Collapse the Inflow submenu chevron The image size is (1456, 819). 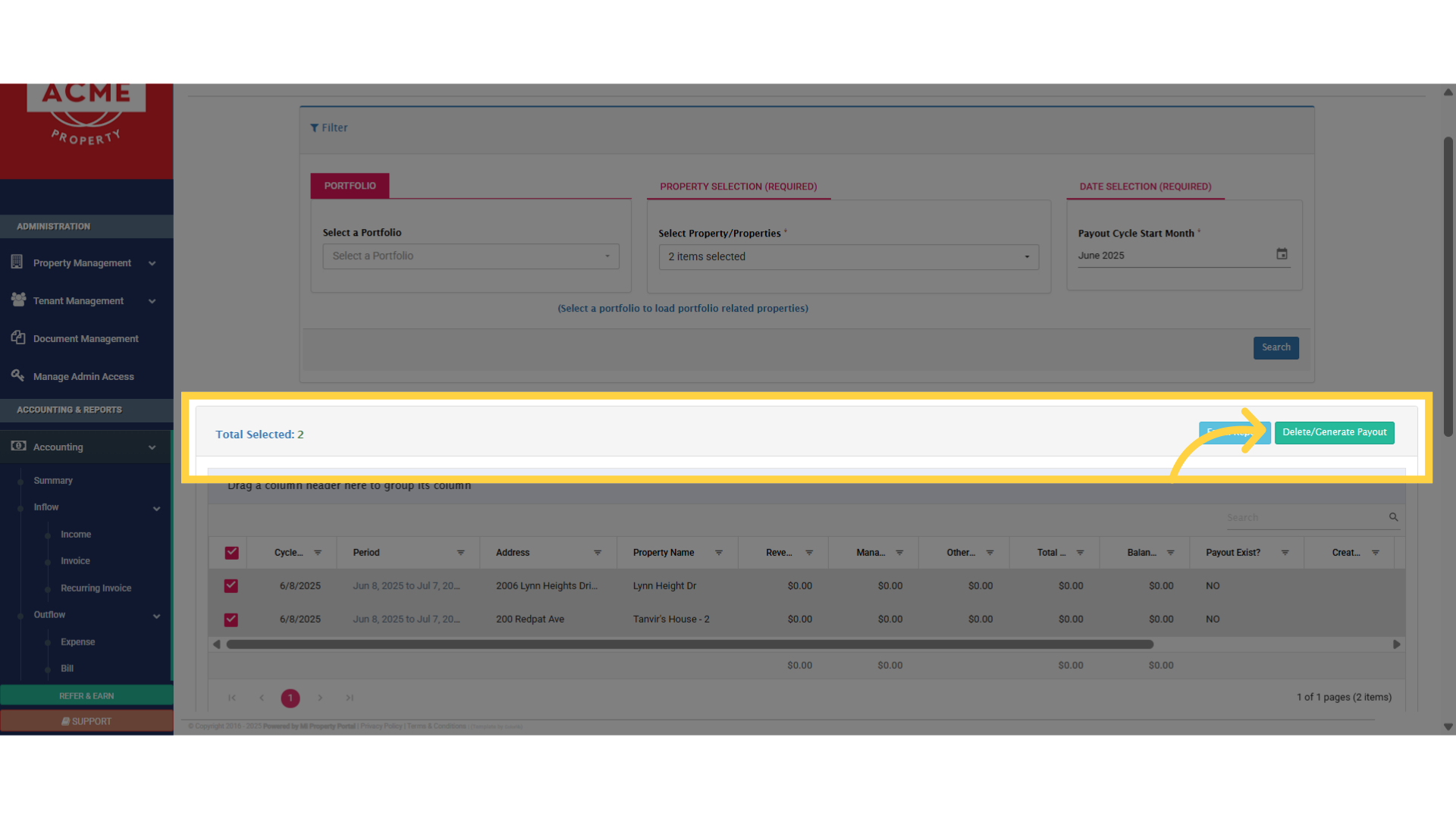[x=157, y=509]
